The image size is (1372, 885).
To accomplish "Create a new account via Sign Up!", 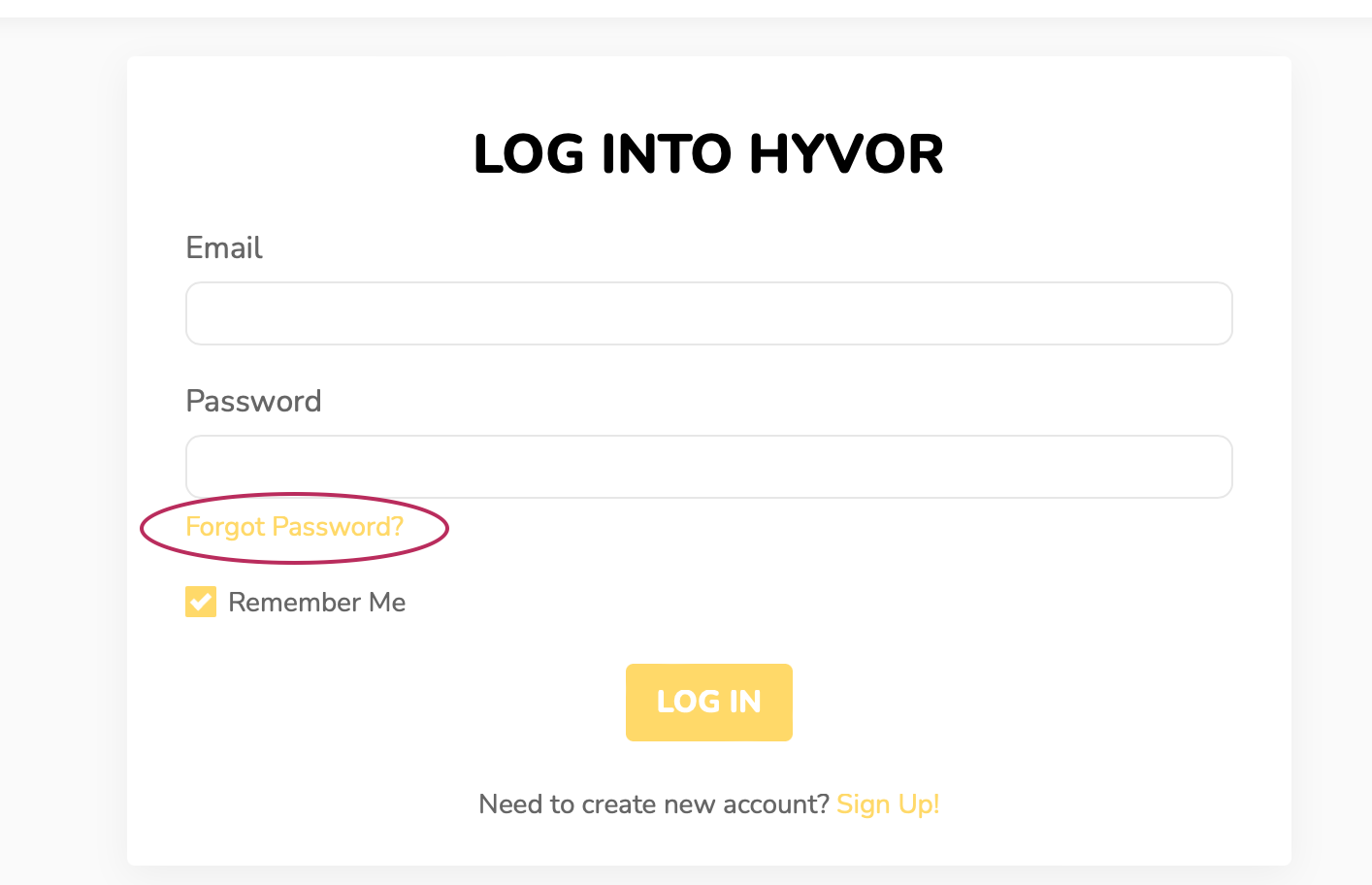I will pos(888,804).
